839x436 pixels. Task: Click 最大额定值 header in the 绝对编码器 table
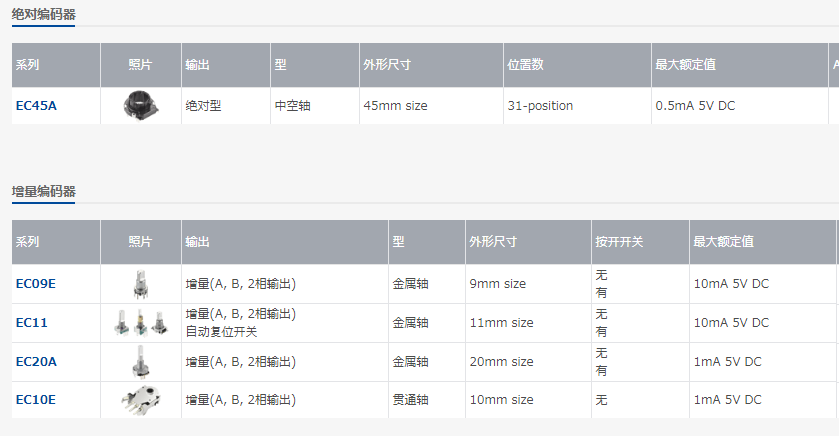tap(685, 65)
